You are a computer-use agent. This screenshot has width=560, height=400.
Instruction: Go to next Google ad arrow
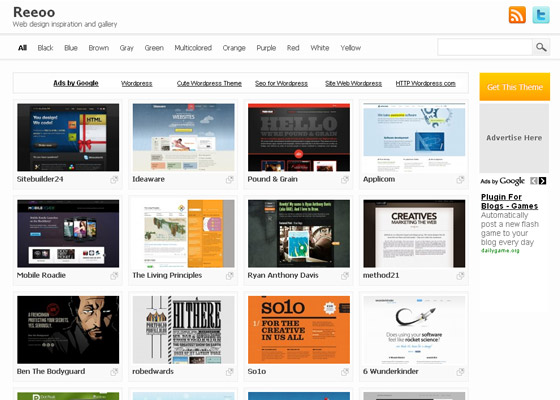pos(542,181)
